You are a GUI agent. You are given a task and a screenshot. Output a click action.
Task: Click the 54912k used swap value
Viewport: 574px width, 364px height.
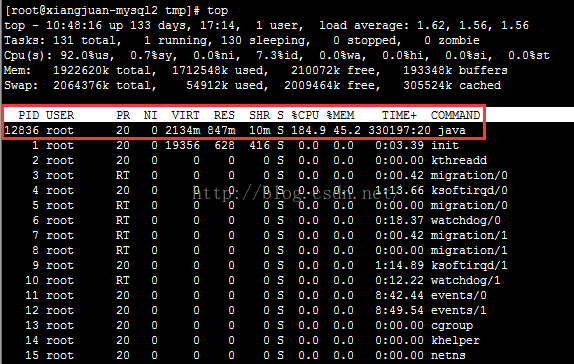coord(207,85)
